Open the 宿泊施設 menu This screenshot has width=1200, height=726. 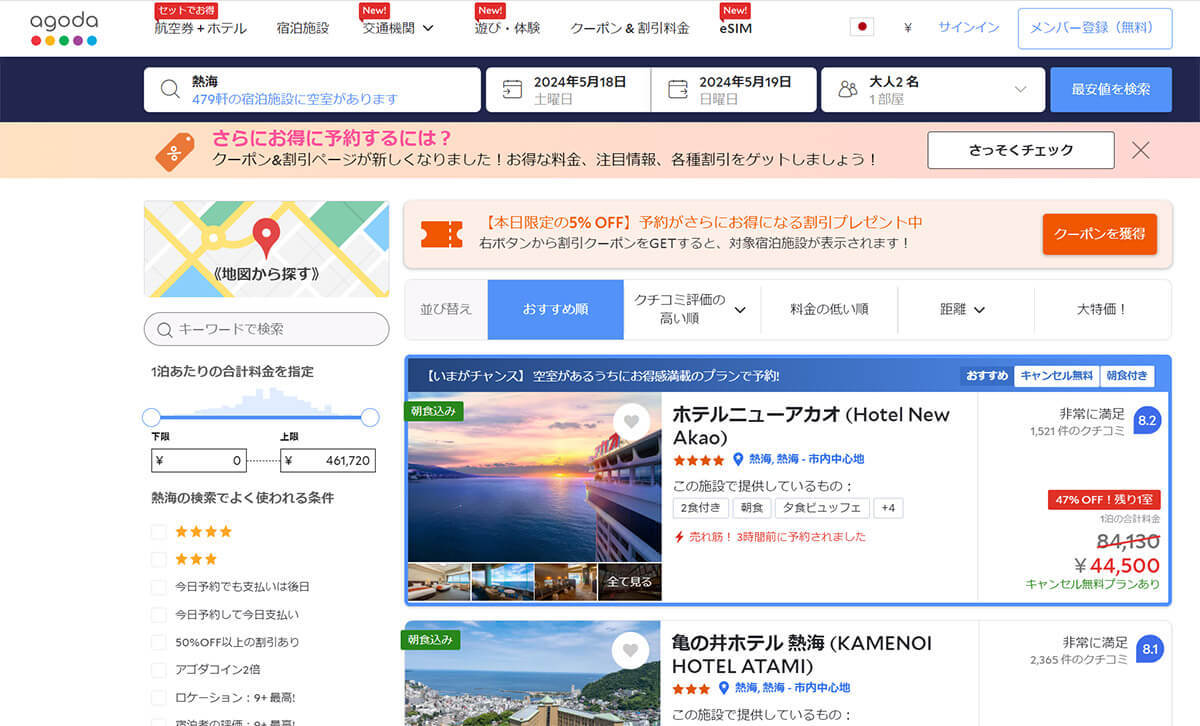point(302,28)
